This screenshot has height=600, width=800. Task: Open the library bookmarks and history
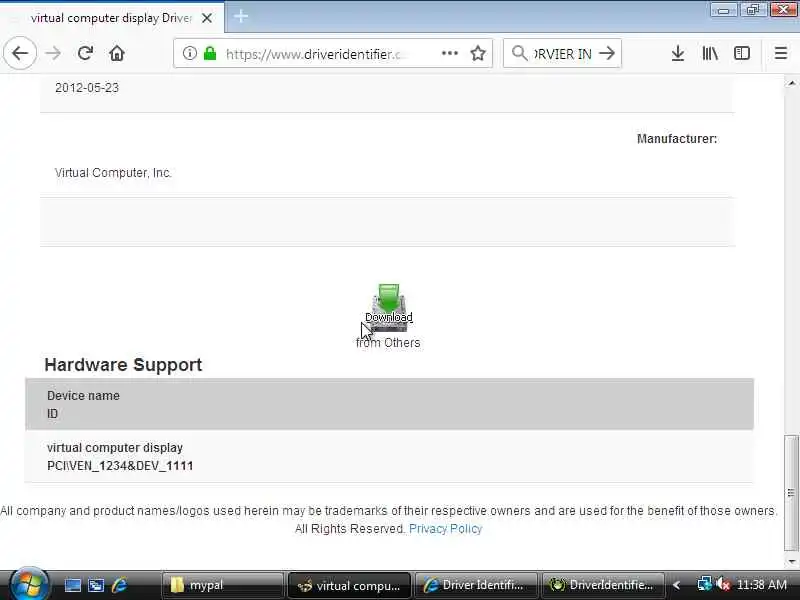[710, 53]
